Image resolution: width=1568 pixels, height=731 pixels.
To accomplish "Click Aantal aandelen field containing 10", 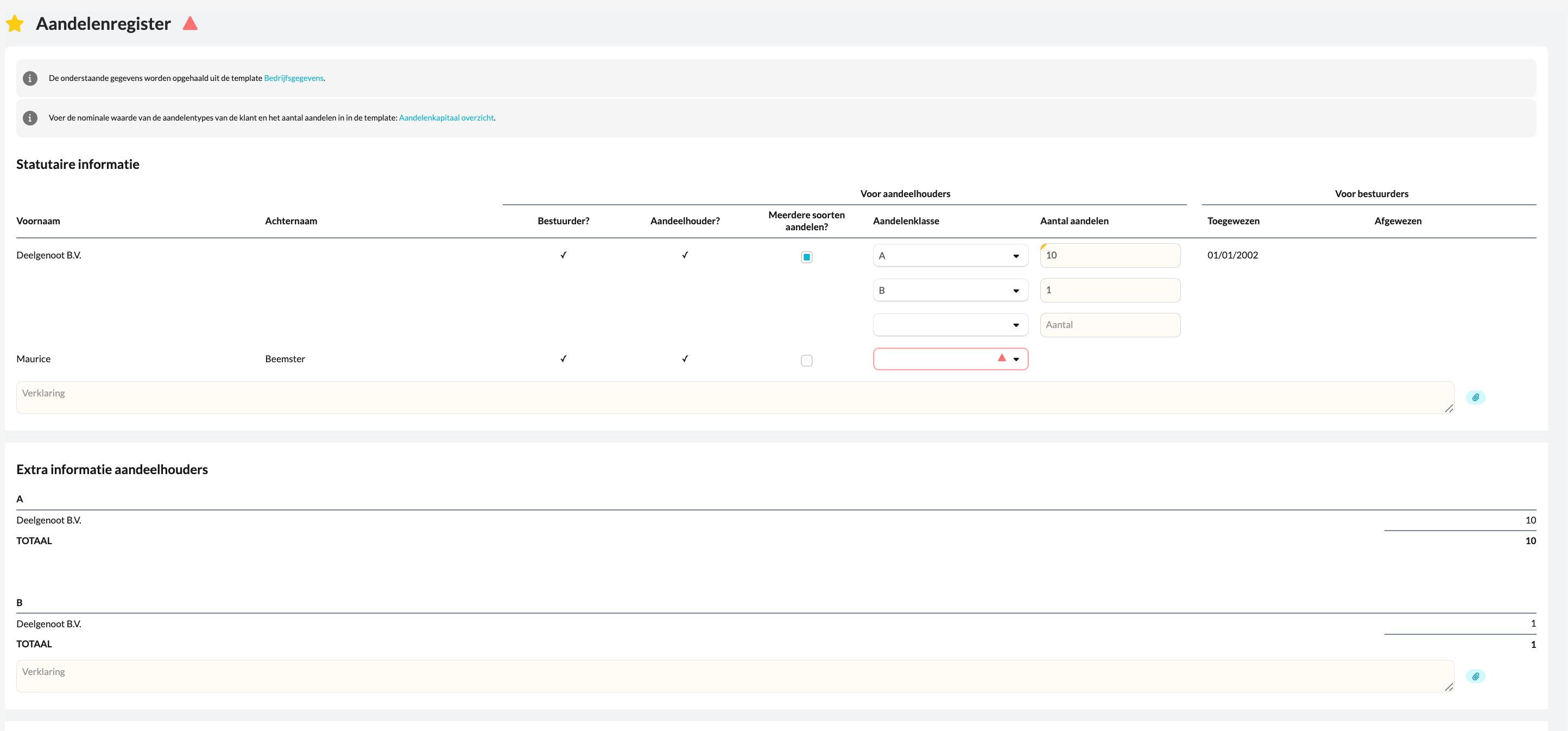I will tap(1109, 256).
